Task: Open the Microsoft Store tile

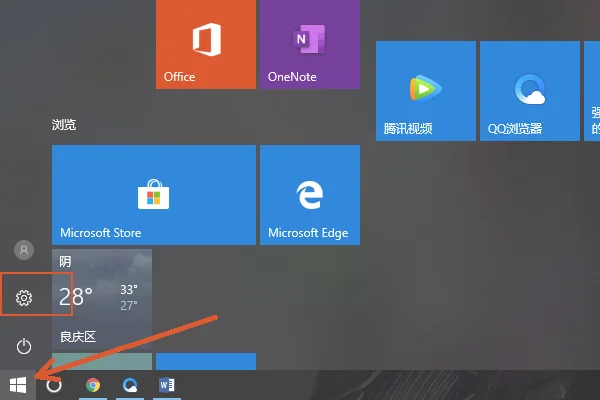Action: (154, 195)
